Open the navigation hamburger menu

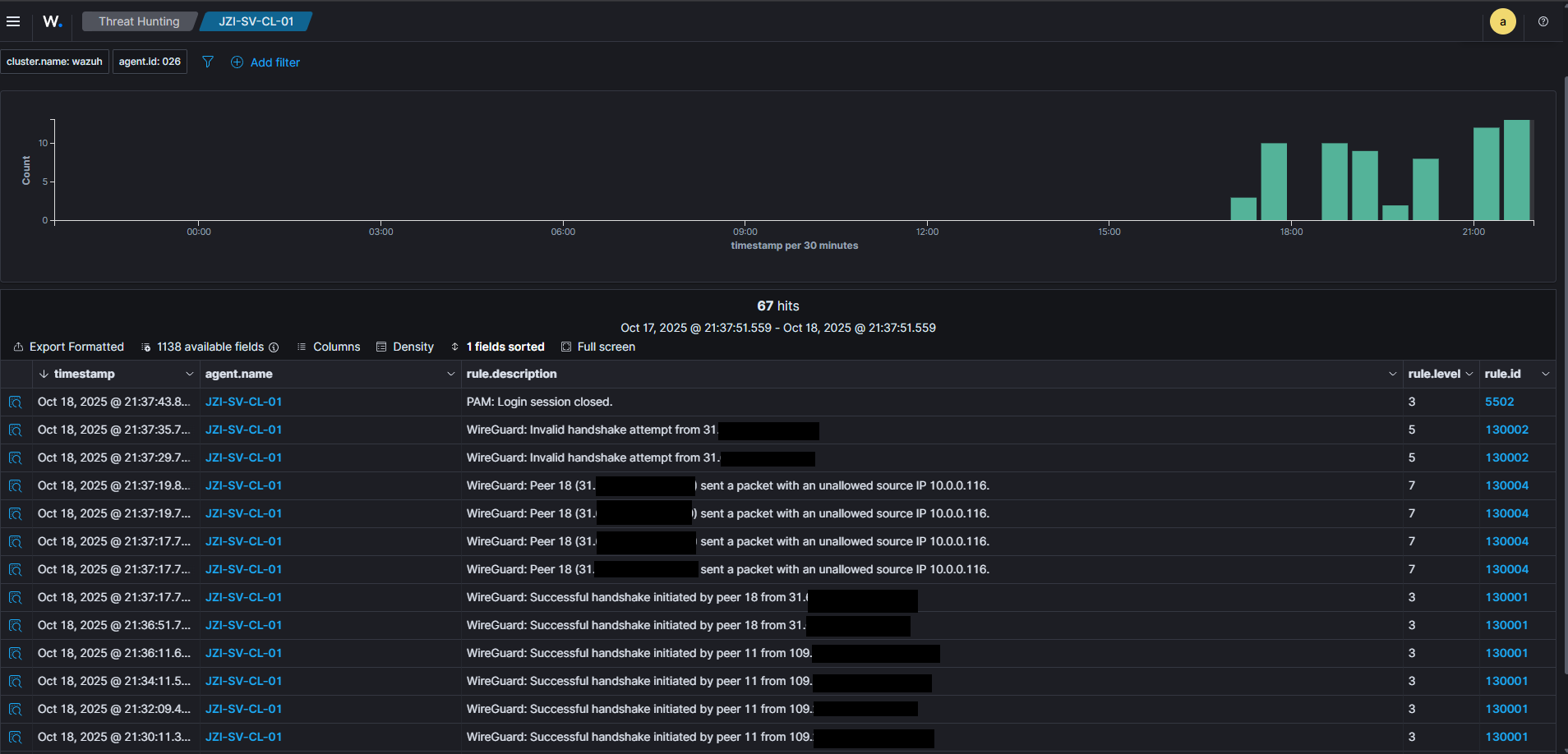point(13,21)
